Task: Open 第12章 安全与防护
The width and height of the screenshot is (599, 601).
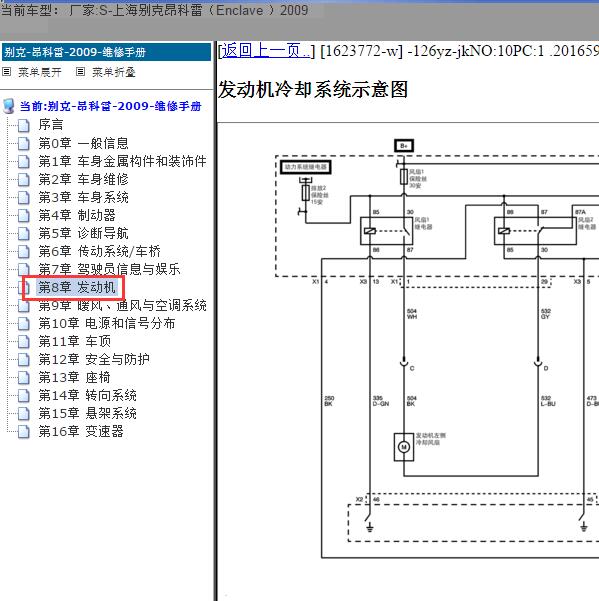Action: (94, 359)
